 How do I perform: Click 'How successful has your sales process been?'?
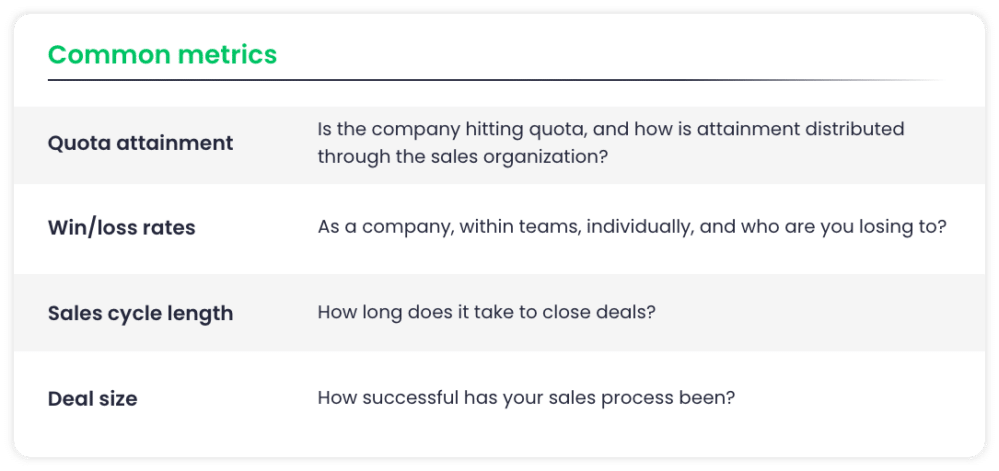[x=526, y=398]
